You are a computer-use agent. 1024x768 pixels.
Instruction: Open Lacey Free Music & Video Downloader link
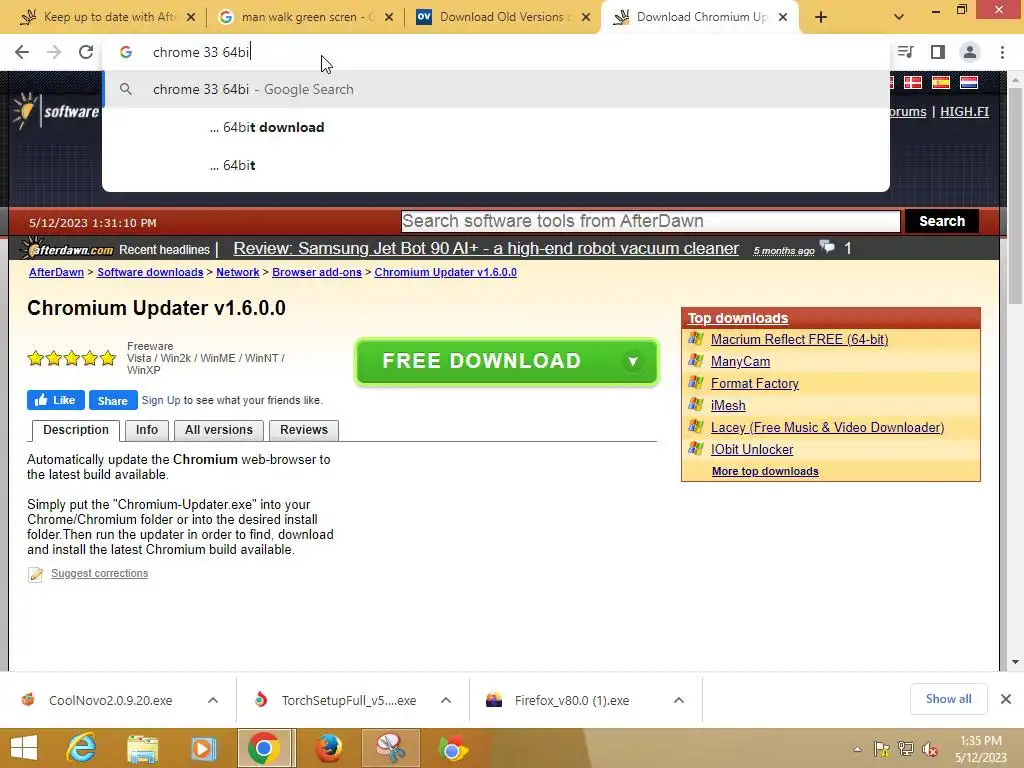point(827,428)
